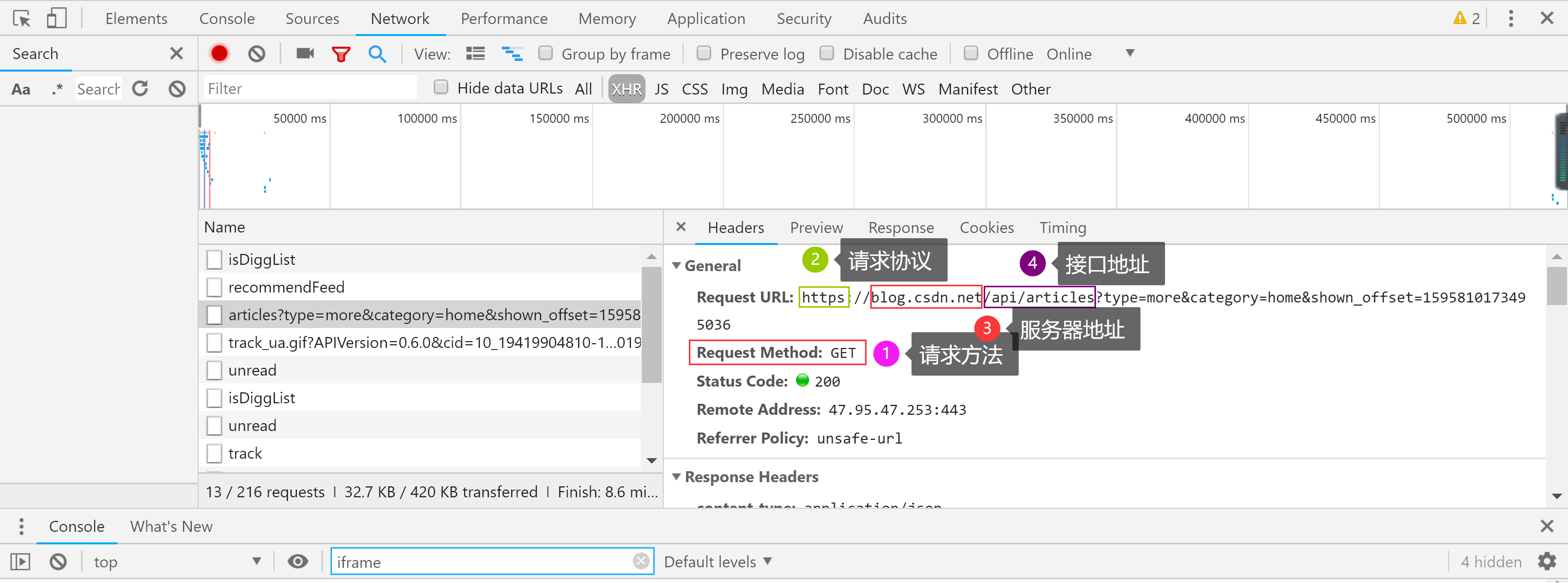Collapse the General section in Headers
The width and height of the screenshot is (1568, 583).
click(x=677, y=265)
